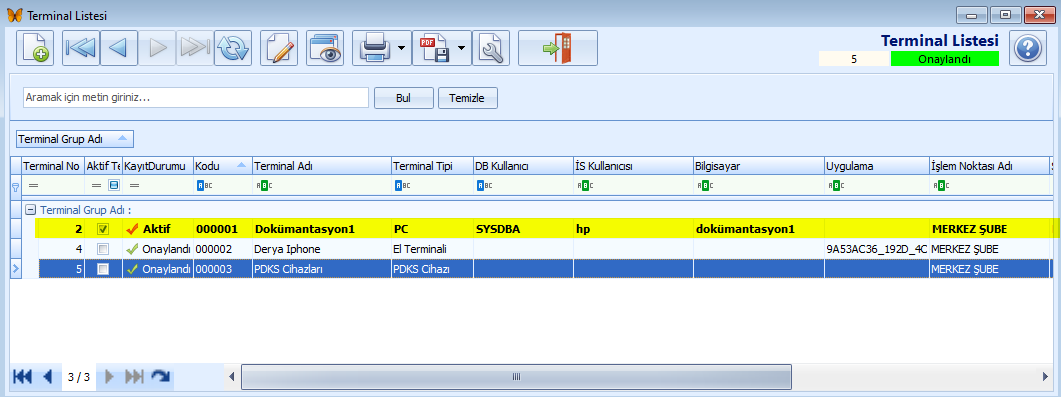Collapse the Terminal Grup Adı group row
This screenshot has height=397, width=1061.
coord(30,210)
